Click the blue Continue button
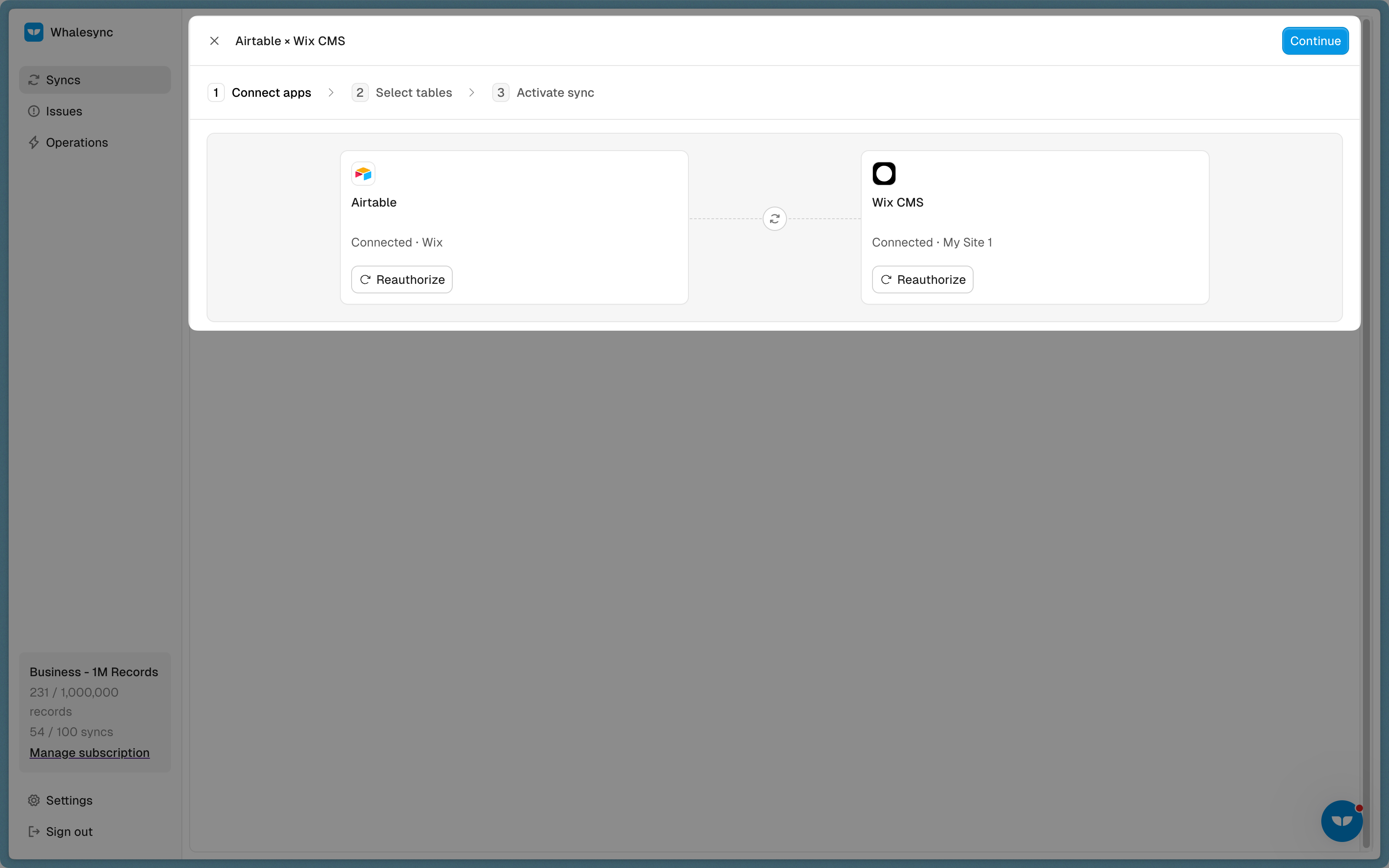Screen dimensions: 1389x868 (1315, 41)
